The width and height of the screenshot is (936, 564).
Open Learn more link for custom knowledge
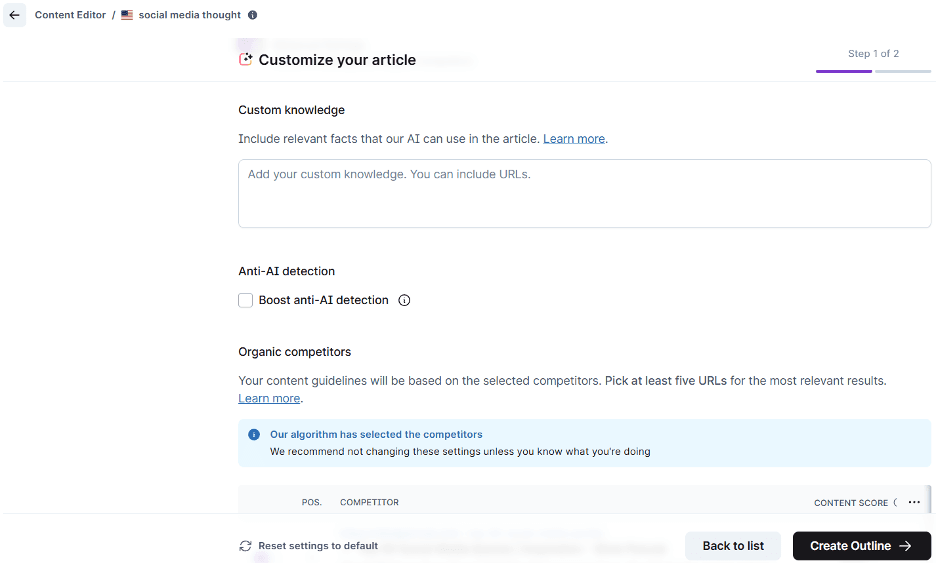click(574, 139)
